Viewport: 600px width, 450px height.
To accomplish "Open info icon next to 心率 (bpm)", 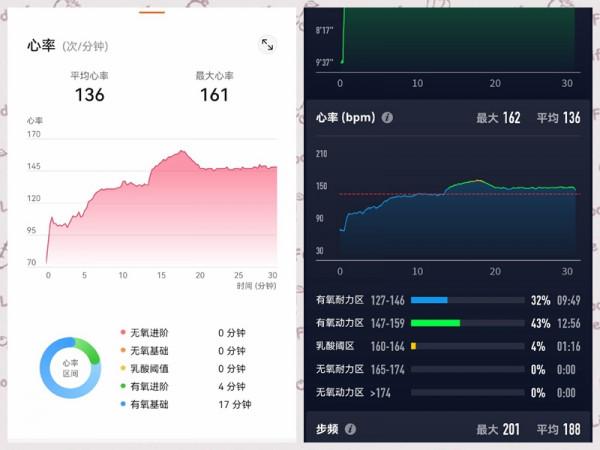I will point(387,117).
